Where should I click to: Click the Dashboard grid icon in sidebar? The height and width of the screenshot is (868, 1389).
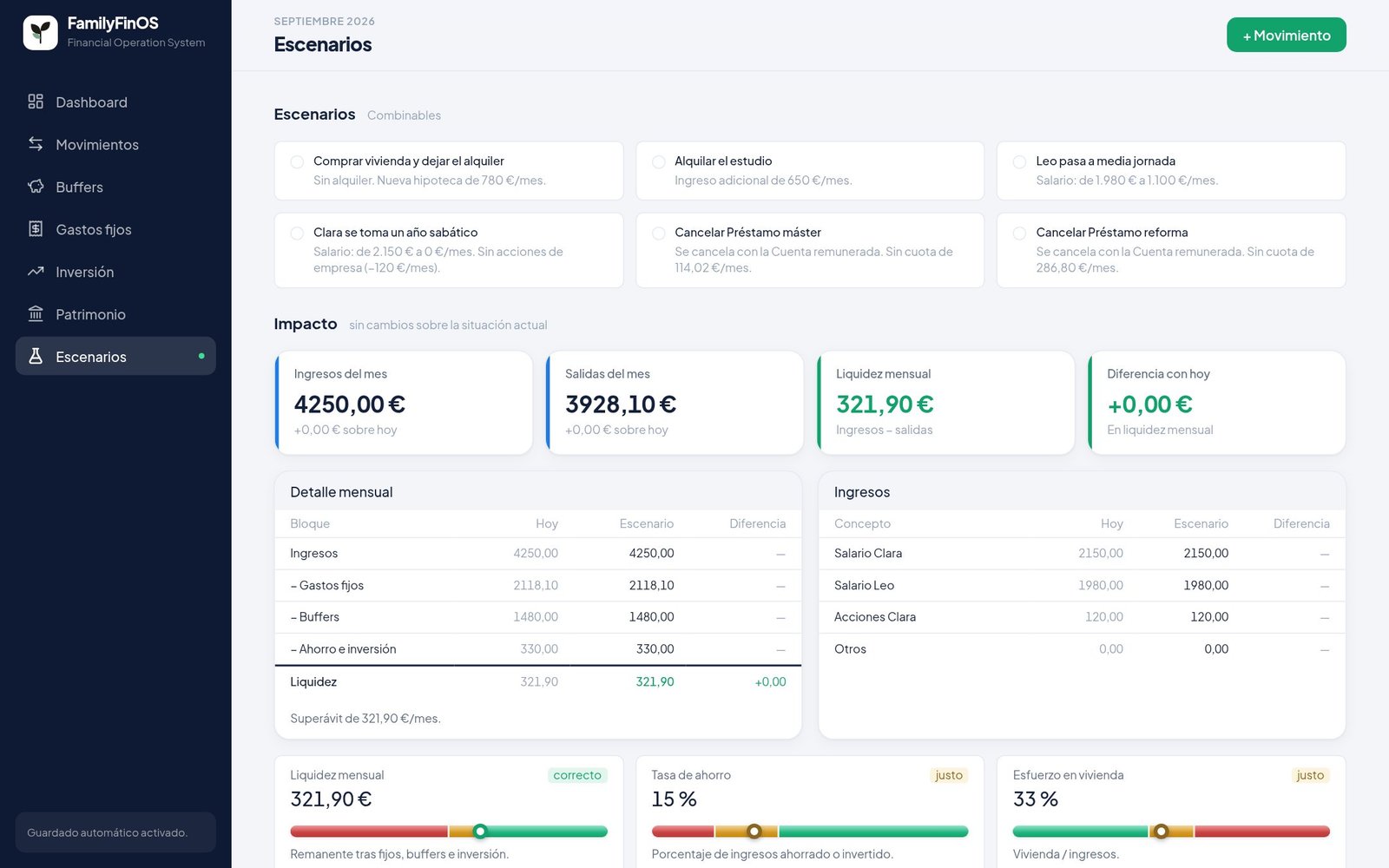tap(36, 102)
